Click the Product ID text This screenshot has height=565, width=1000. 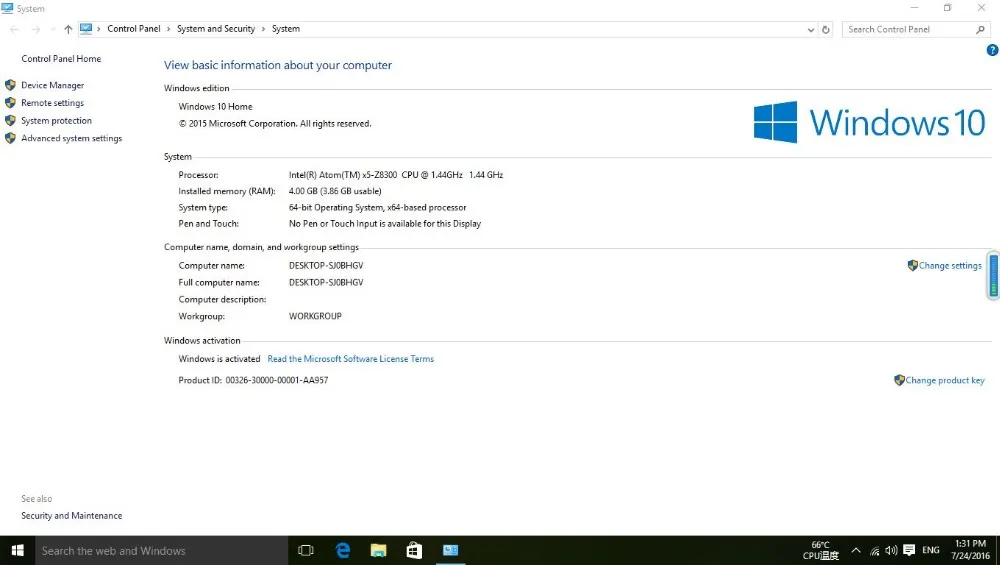pos(253,380)
